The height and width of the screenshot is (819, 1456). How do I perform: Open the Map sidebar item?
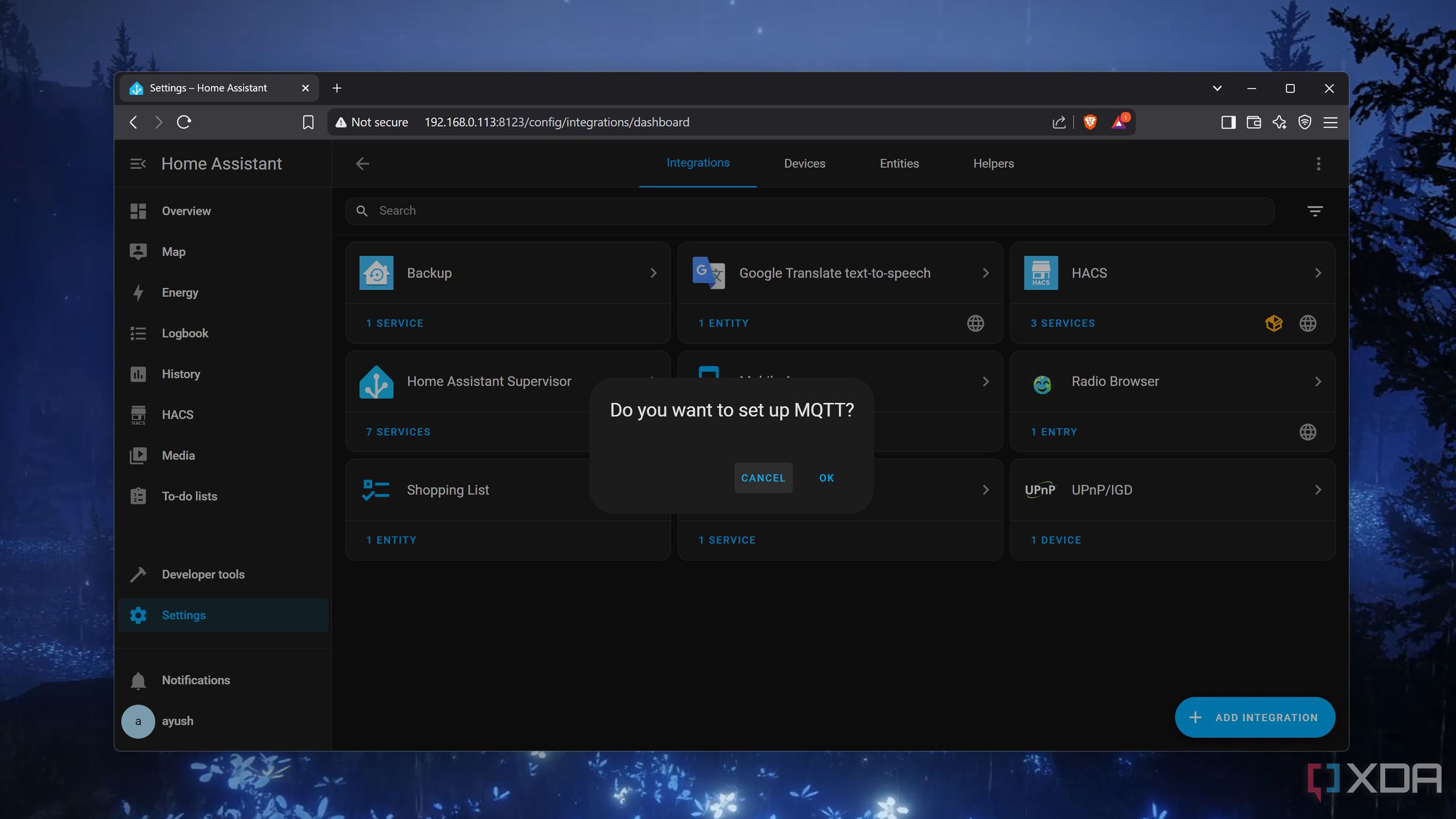point(223,251)
